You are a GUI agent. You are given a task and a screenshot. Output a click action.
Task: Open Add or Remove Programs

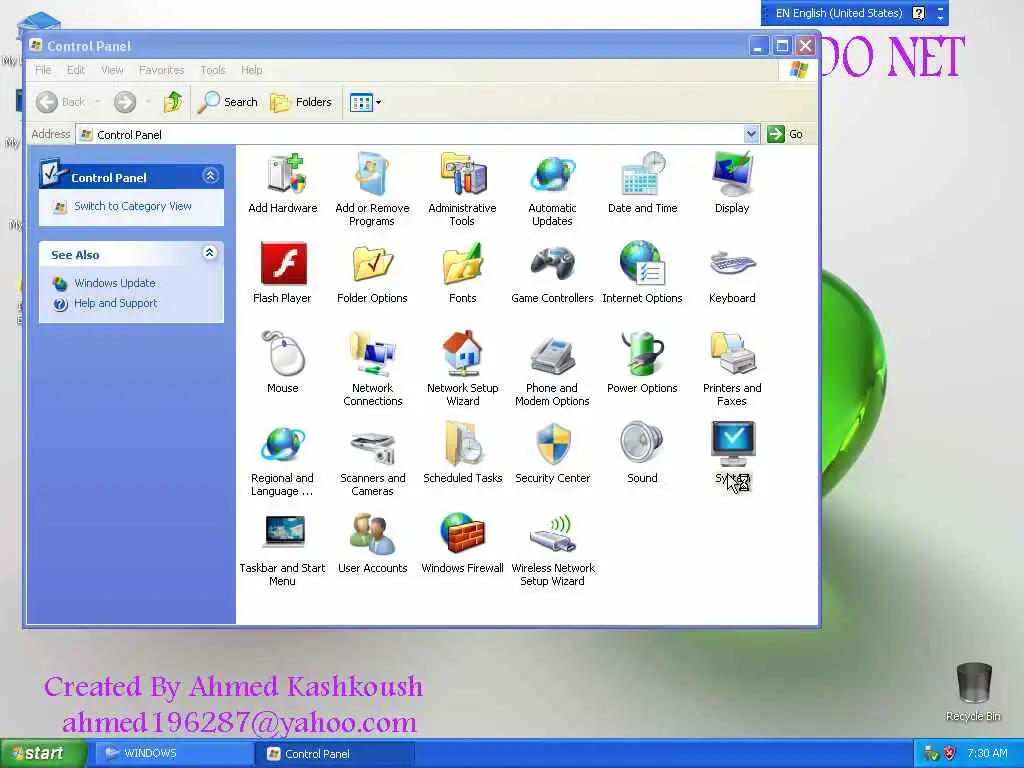tap(372, 189)
